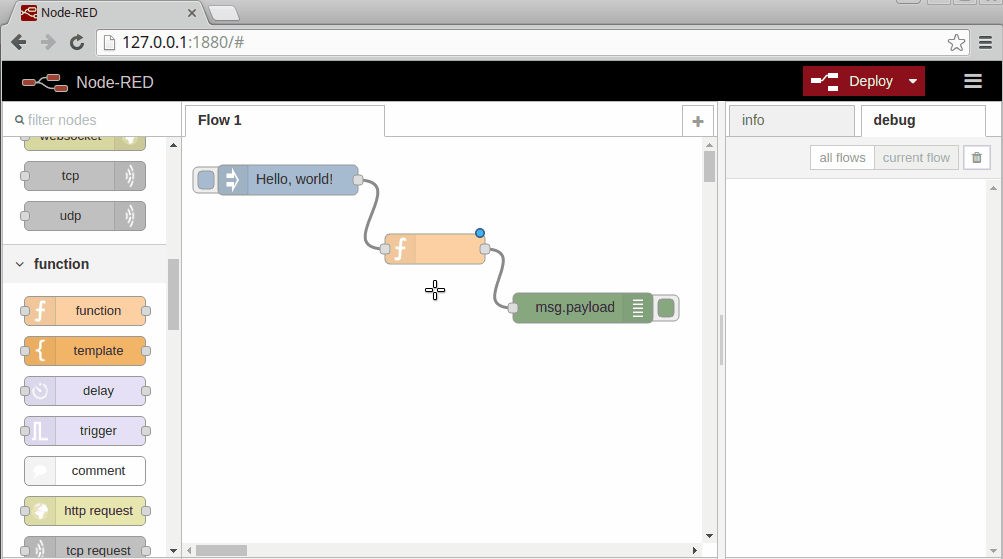Select the comment node in palette

click(x=85, y=471)
